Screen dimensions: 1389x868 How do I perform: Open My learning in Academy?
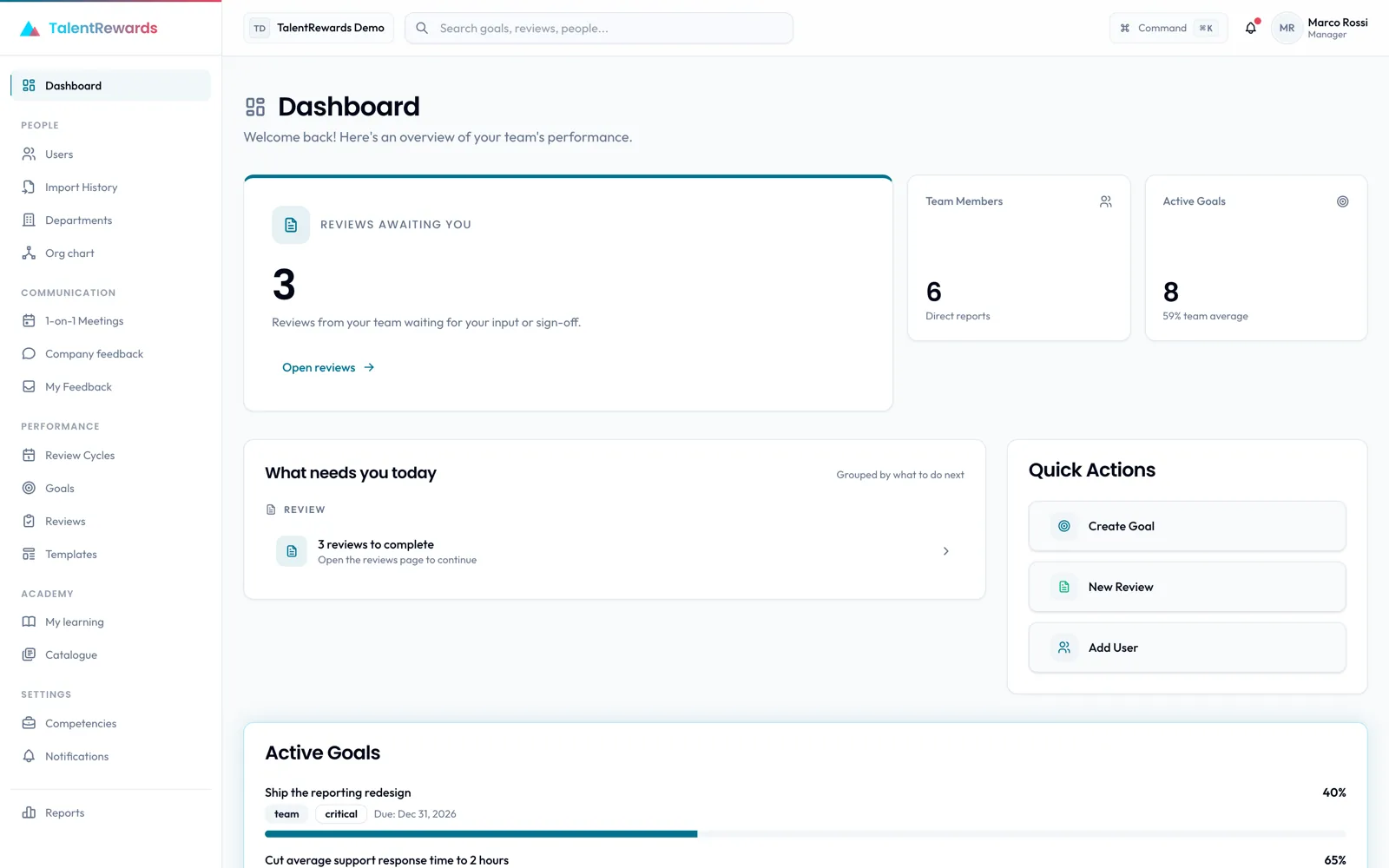(x=110, y=621)
